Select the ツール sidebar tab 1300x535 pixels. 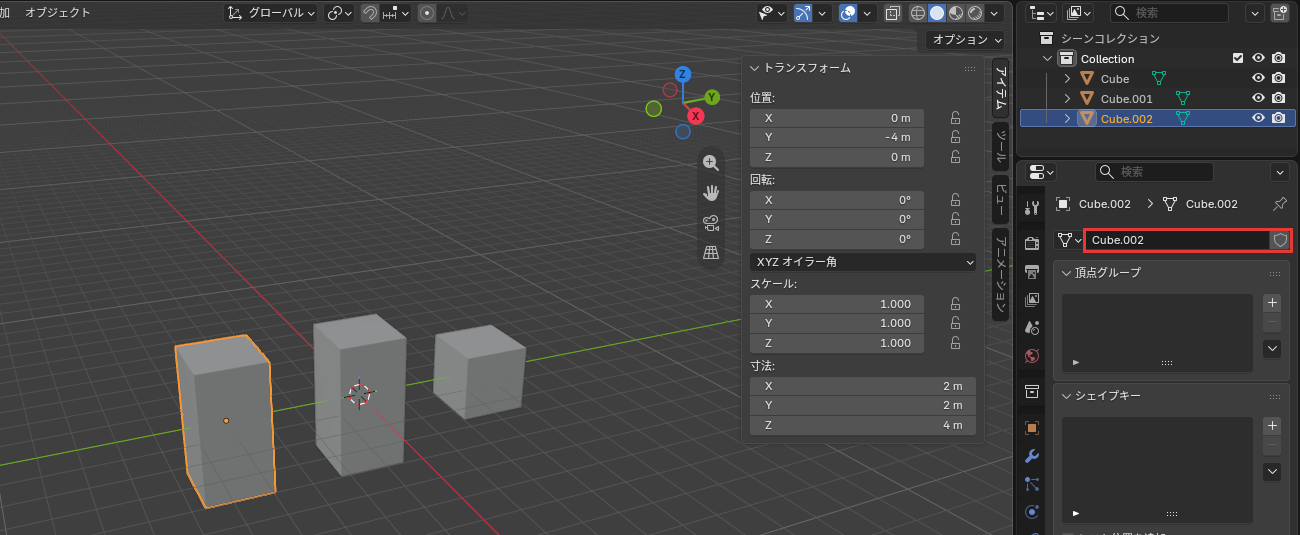click(1000, 146)
